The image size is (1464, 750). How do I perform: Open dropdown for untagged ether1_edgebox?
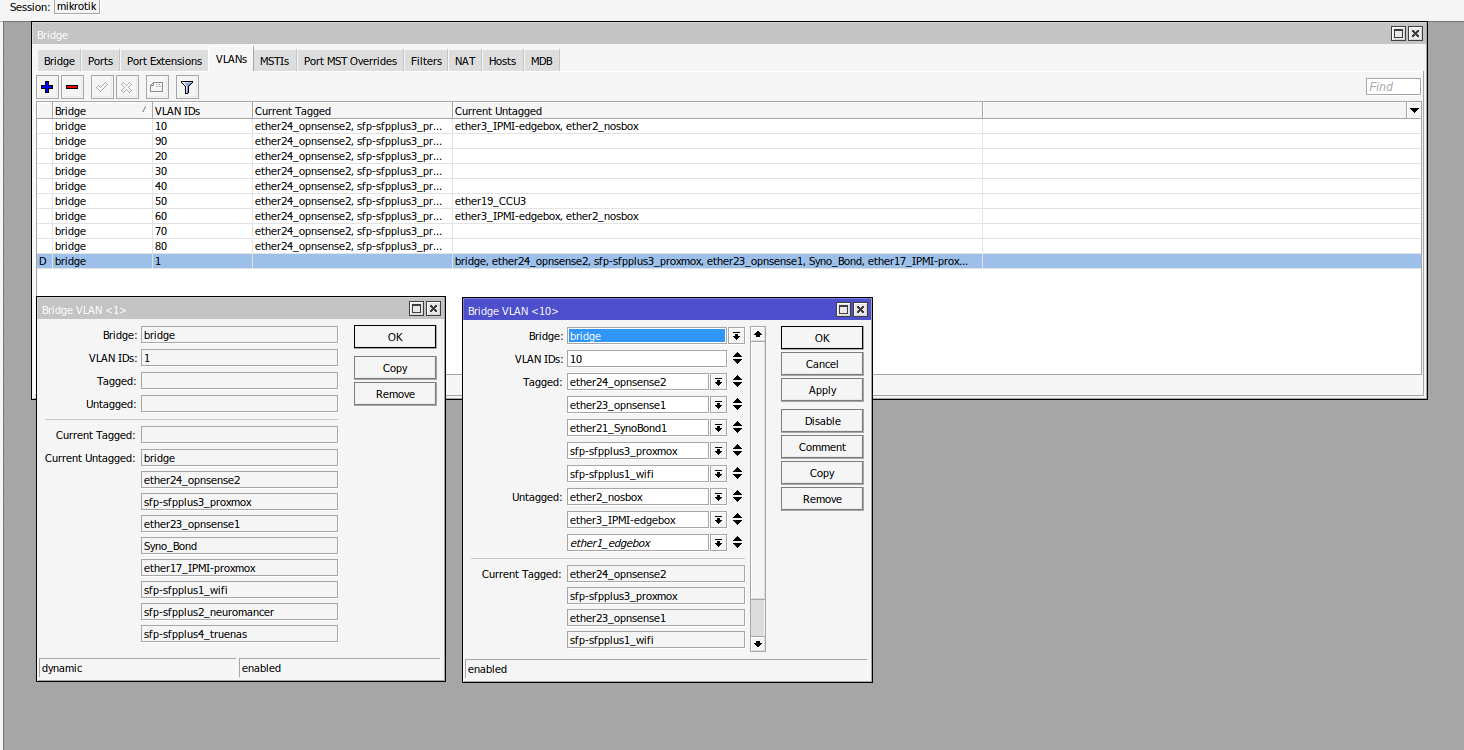(x=718, y=543)
